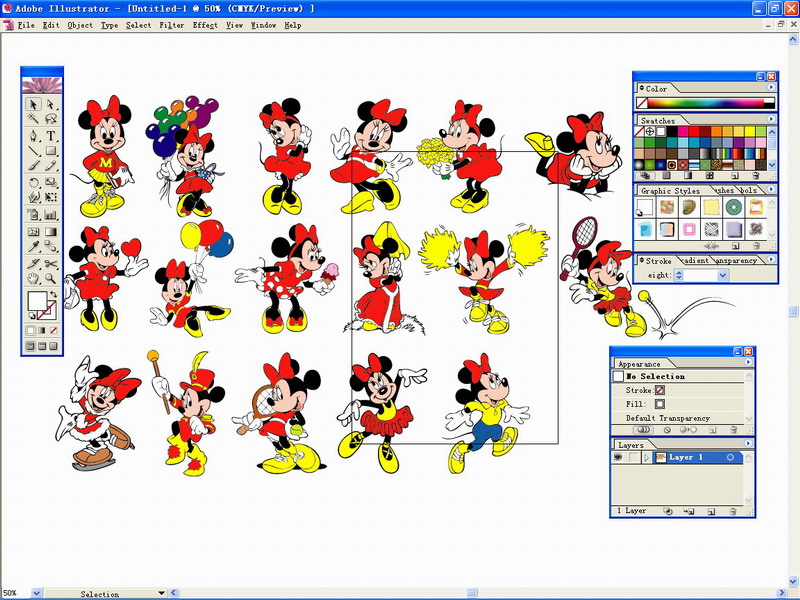
Task: Click target circle on Layer 1
Action: point(730,457)
